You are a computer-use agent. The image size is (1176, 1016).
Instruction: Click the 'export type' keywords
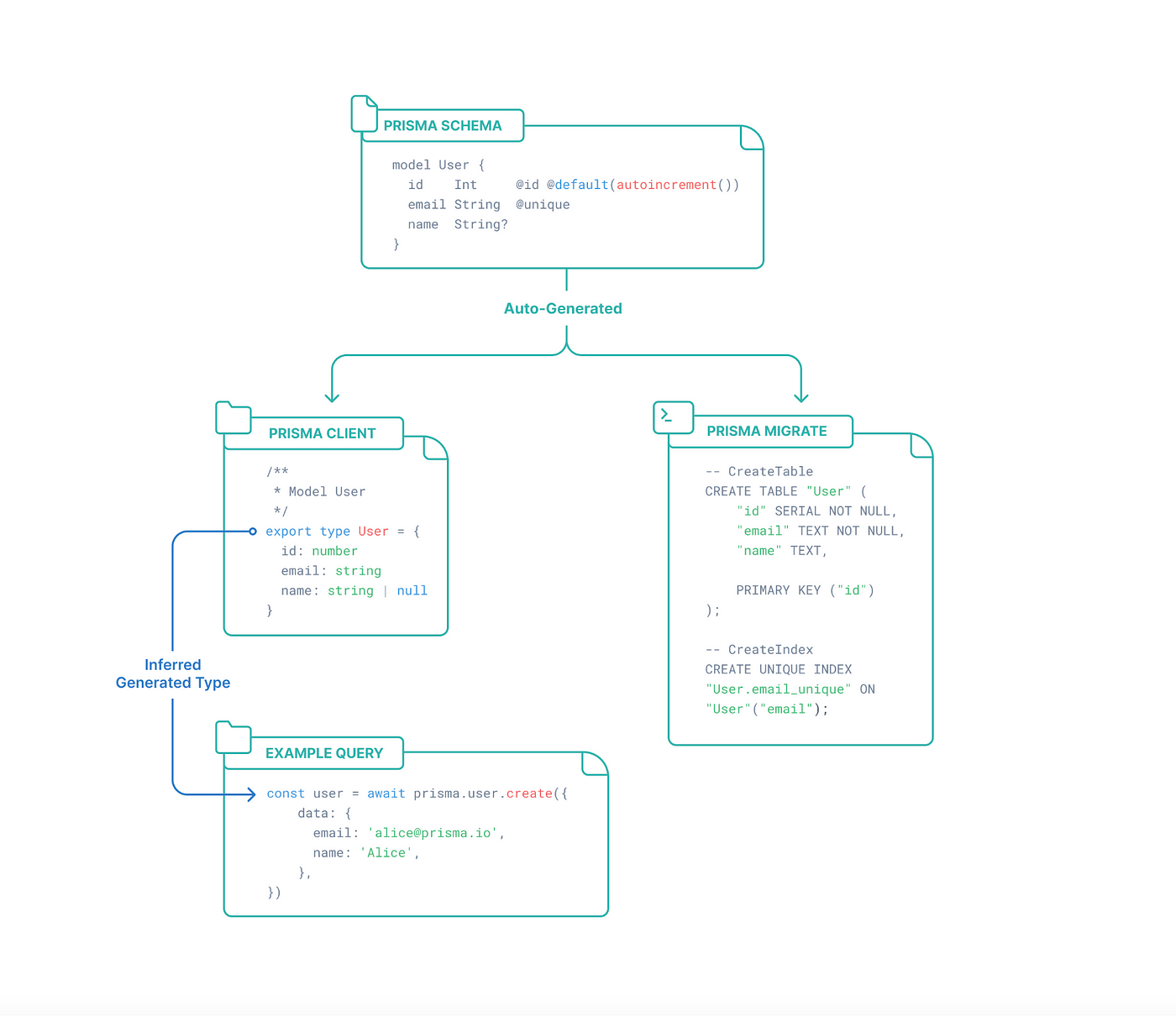pos(308,532)
